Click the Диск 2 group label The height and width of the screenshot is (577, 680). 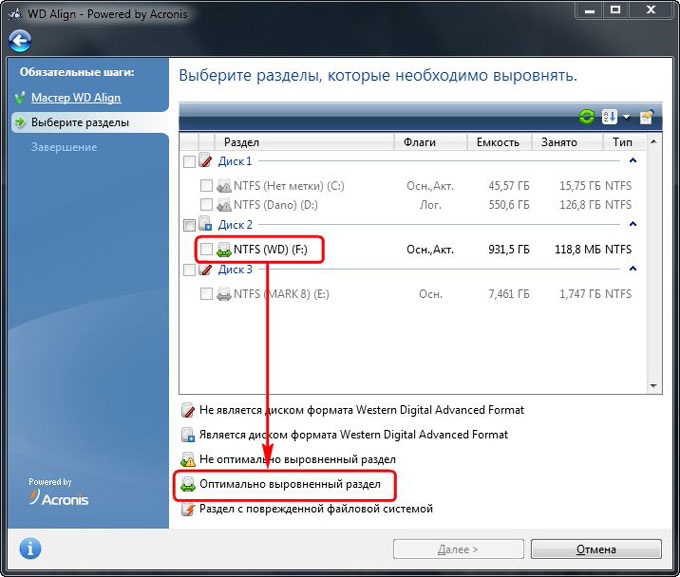click(x=235, y=225)
